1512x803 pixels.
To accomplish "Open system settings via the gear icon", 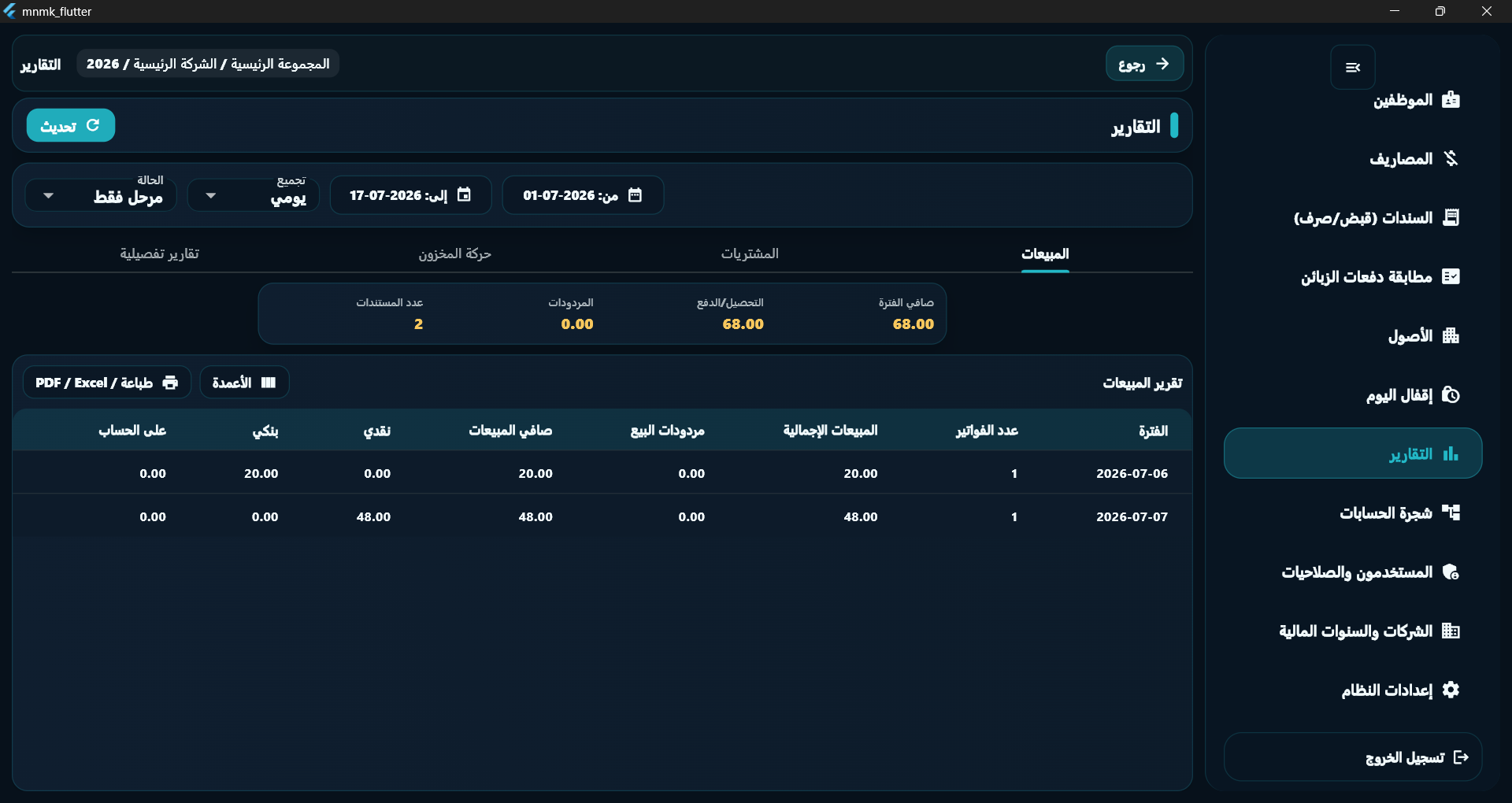I will [x=1451, y=690].
